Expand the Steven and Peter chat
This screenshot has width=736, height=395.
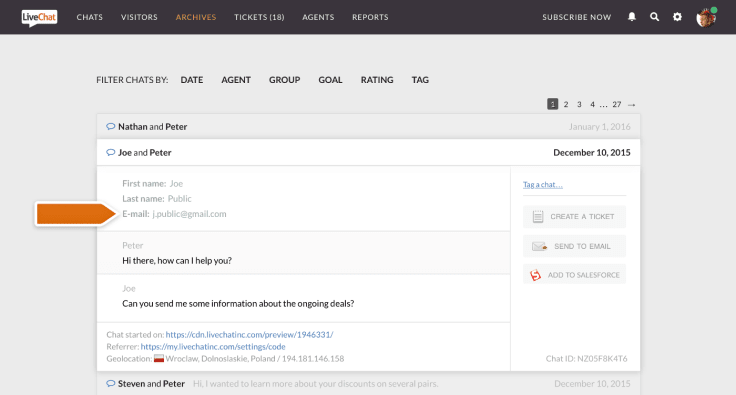[x=368, y=384]
